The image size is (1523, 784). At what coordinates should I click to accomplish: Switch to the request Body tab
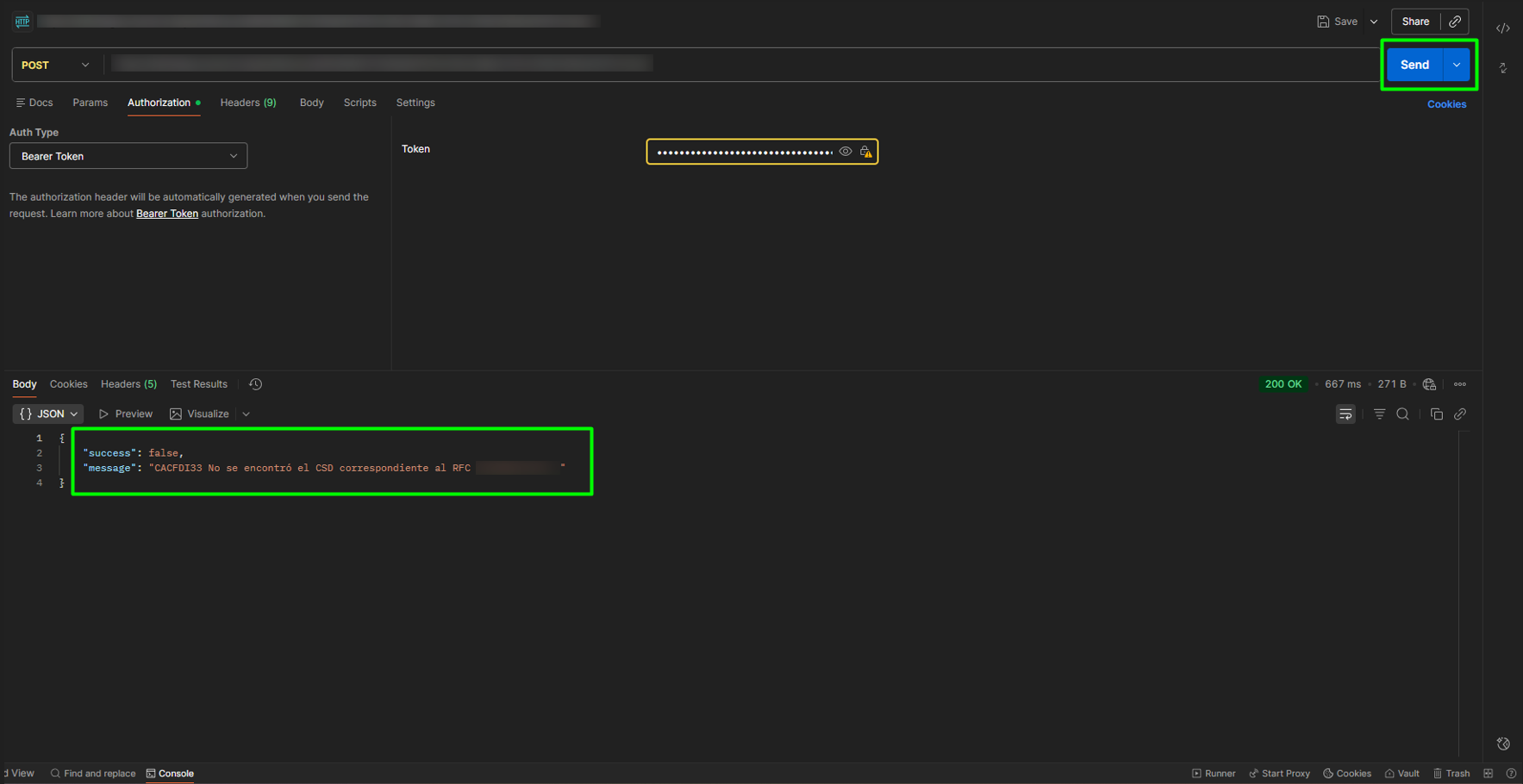tap(311, 103)
